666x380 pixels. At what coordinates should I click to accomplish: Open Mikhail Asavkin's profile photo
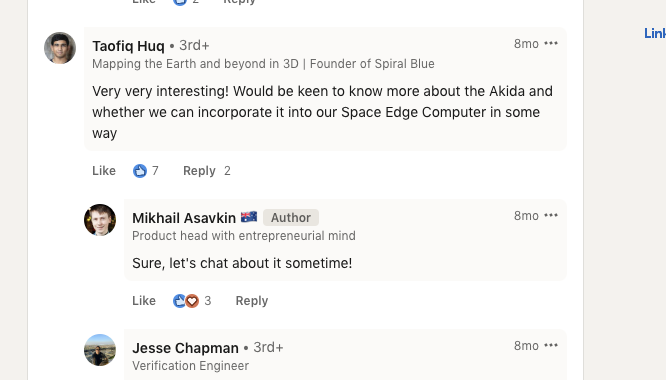[100, 220]
